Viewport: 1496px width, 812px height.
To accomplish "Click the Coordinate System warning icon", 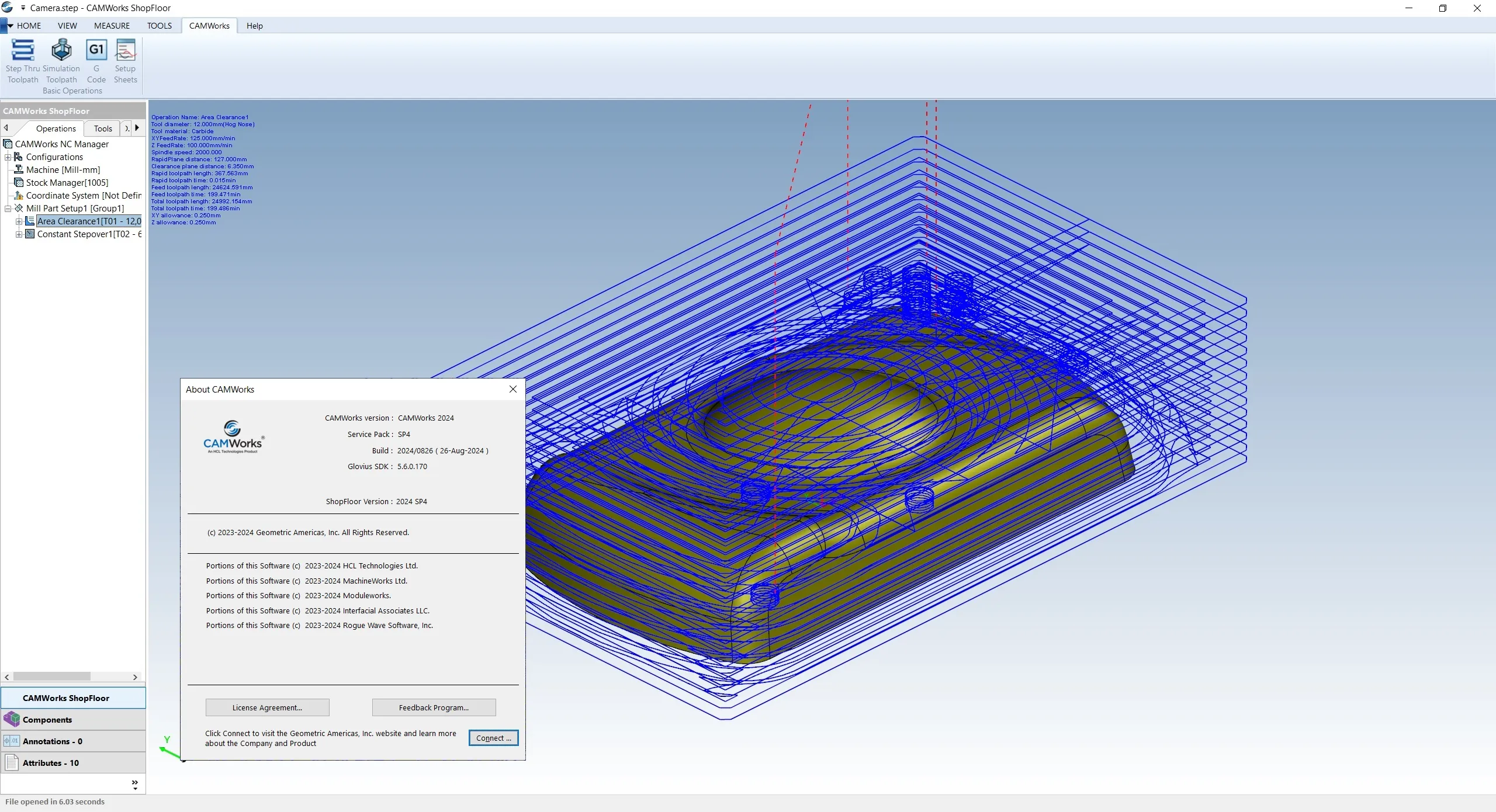I will [19, 196].
